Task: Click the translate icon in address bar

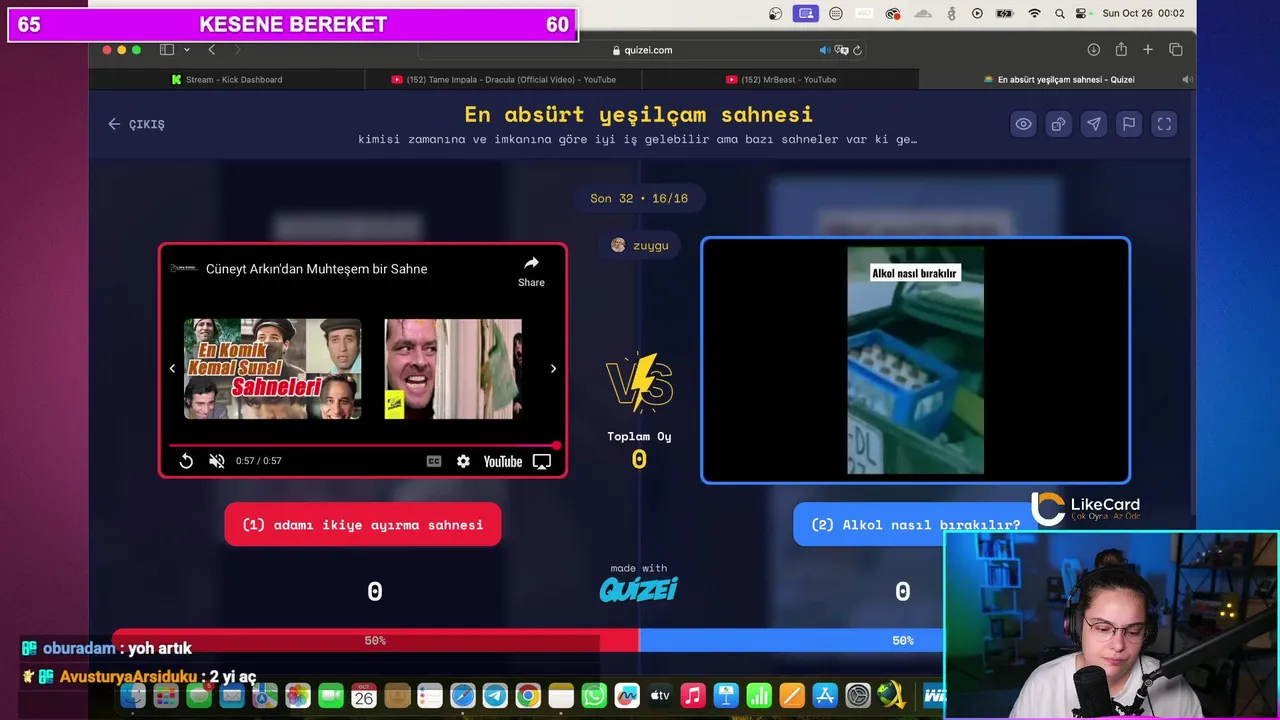Action: coord(841,50)
